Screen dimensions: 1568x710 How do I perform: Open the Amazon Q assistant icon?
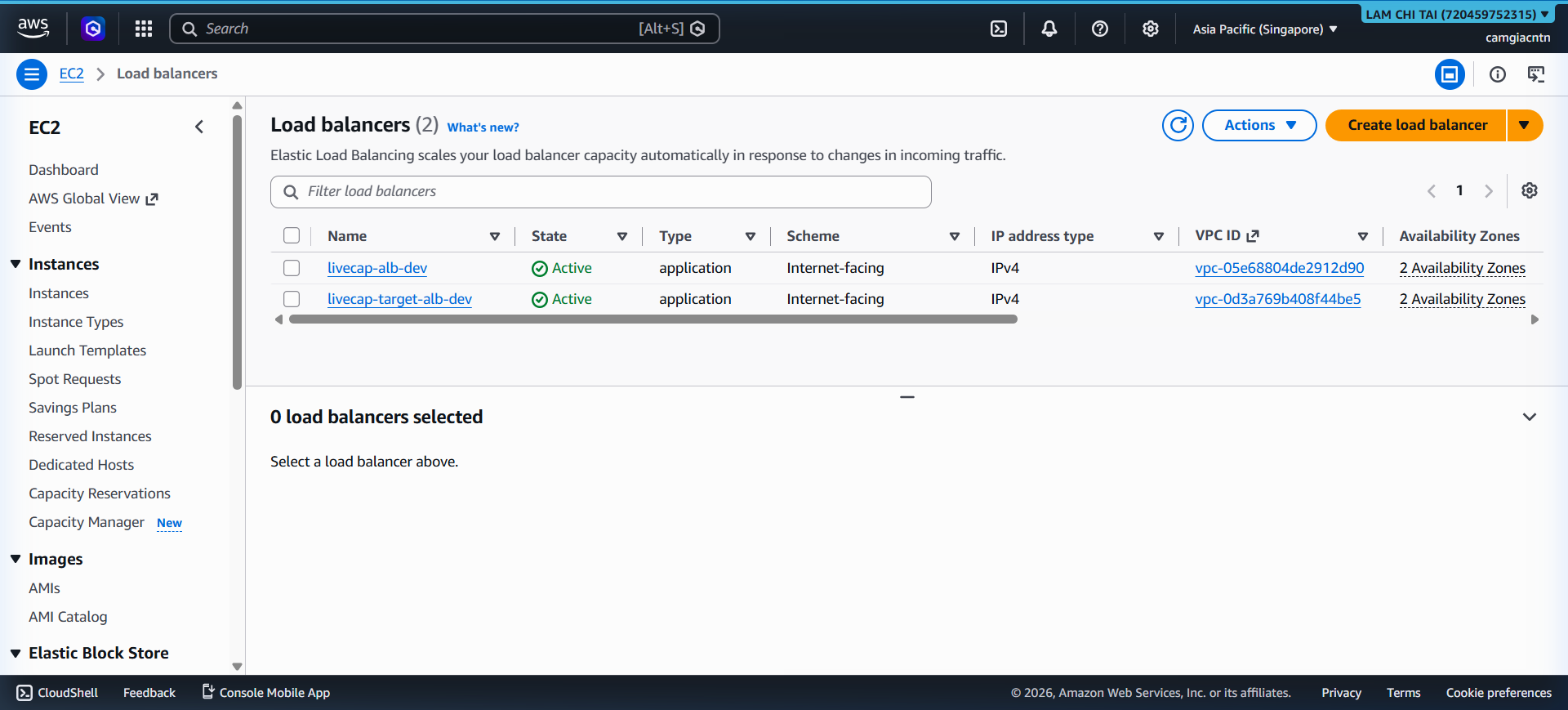pyautogui.click(x=93, y=29)
